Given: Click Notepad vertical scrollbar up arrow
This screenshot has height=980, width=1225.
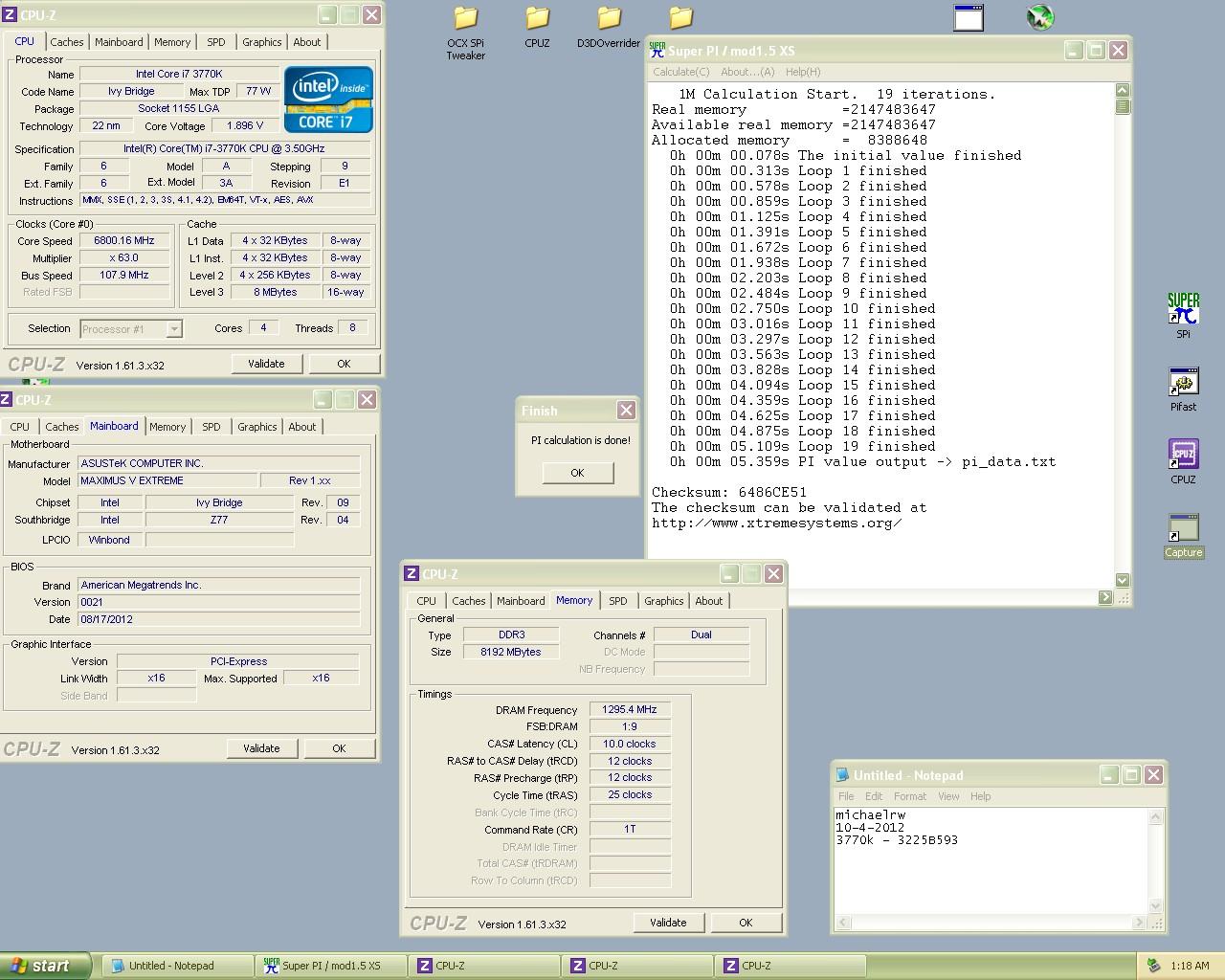Looking at the screenshot, I should tap(1155, 817).
